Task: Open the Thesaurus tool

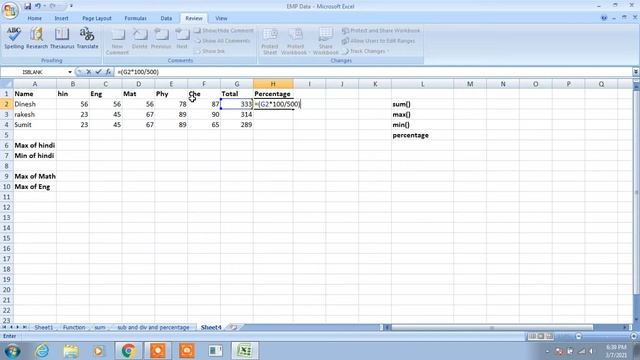Action: point(62,38)
